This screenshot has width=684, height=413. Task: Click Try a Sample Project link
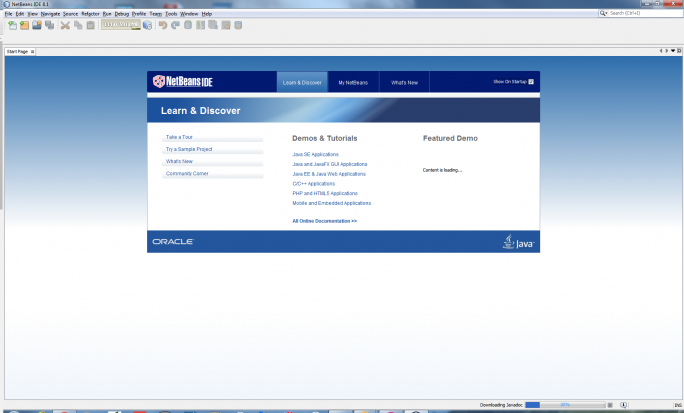pyautogui.click(x=189, y=149)
